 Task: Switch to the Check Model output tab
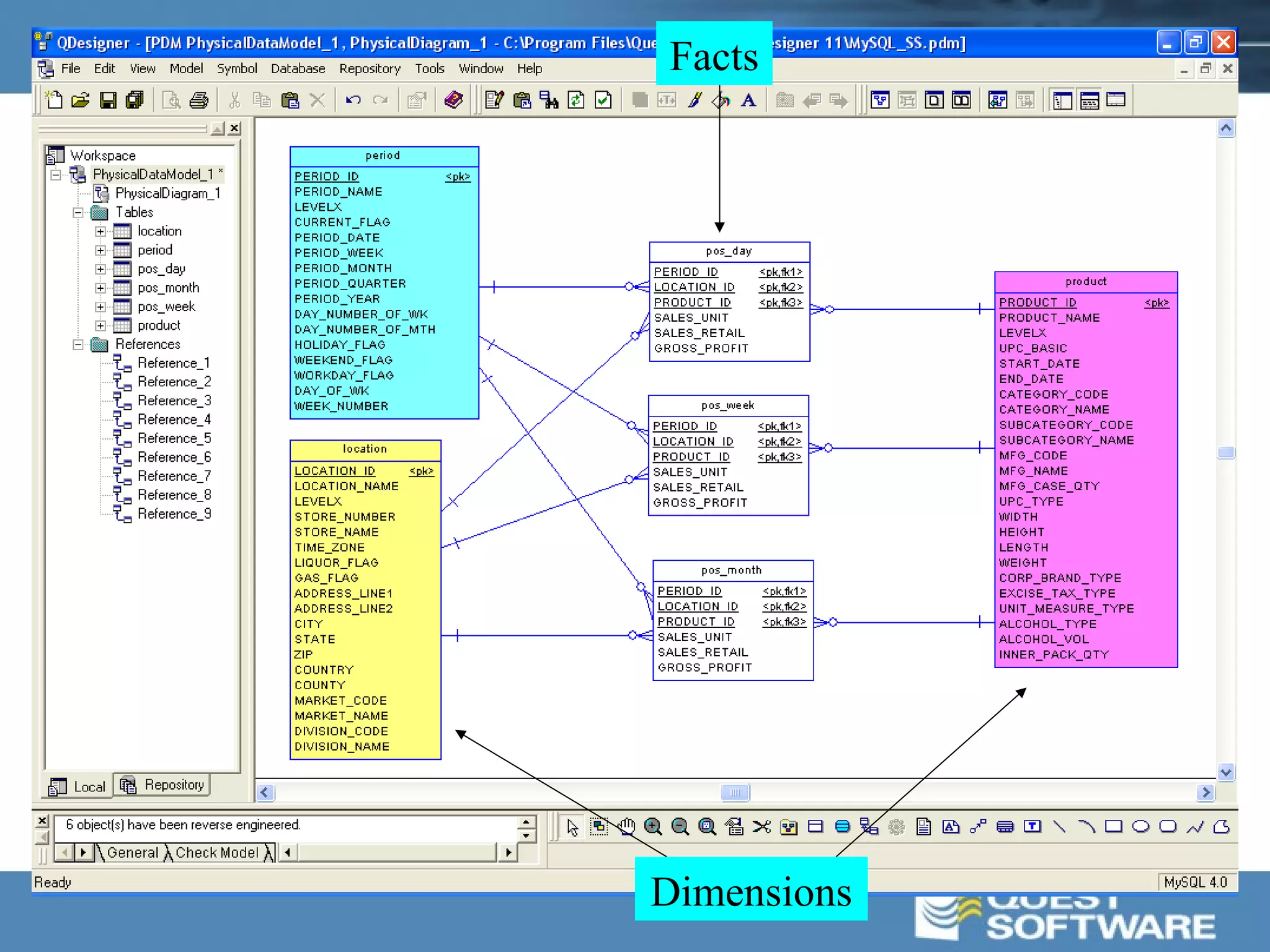tap(216, 853)
